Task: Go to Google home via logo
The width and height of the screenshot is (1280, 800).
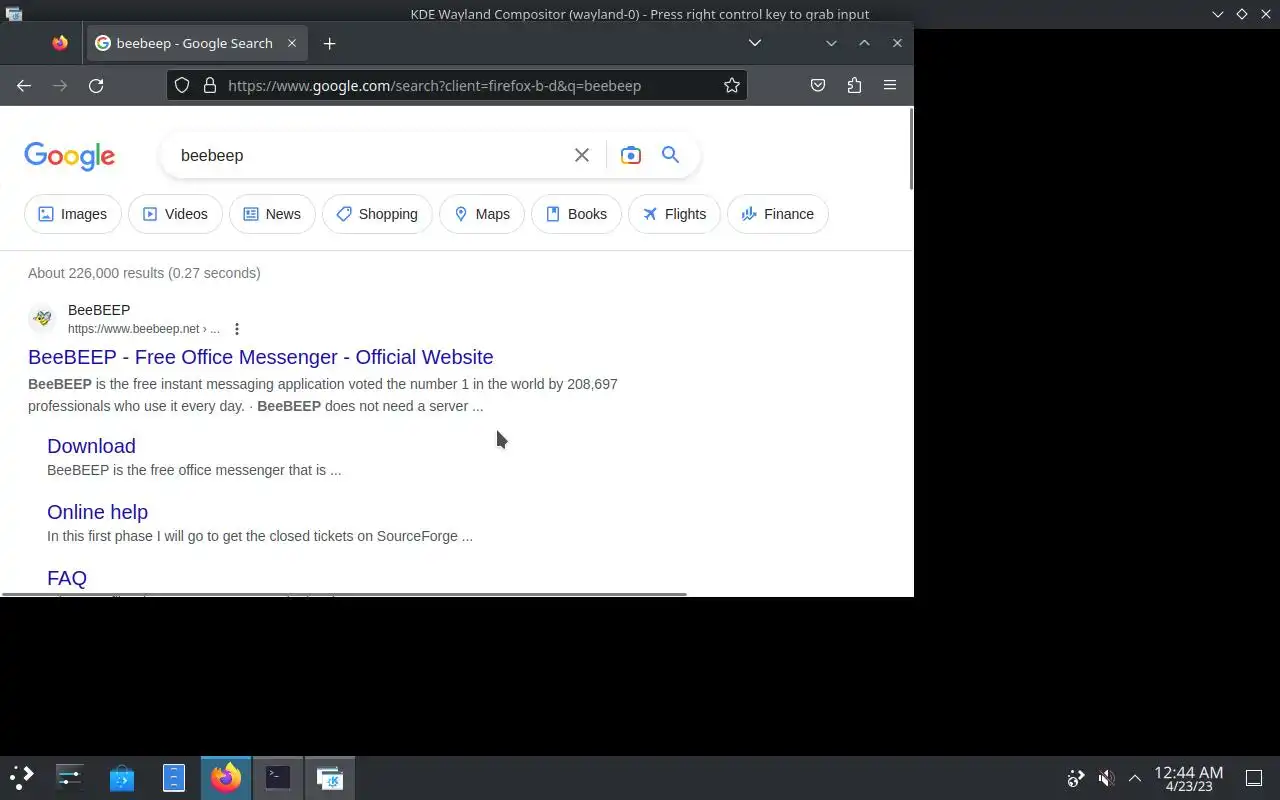Action: click(x=70, y=156)
